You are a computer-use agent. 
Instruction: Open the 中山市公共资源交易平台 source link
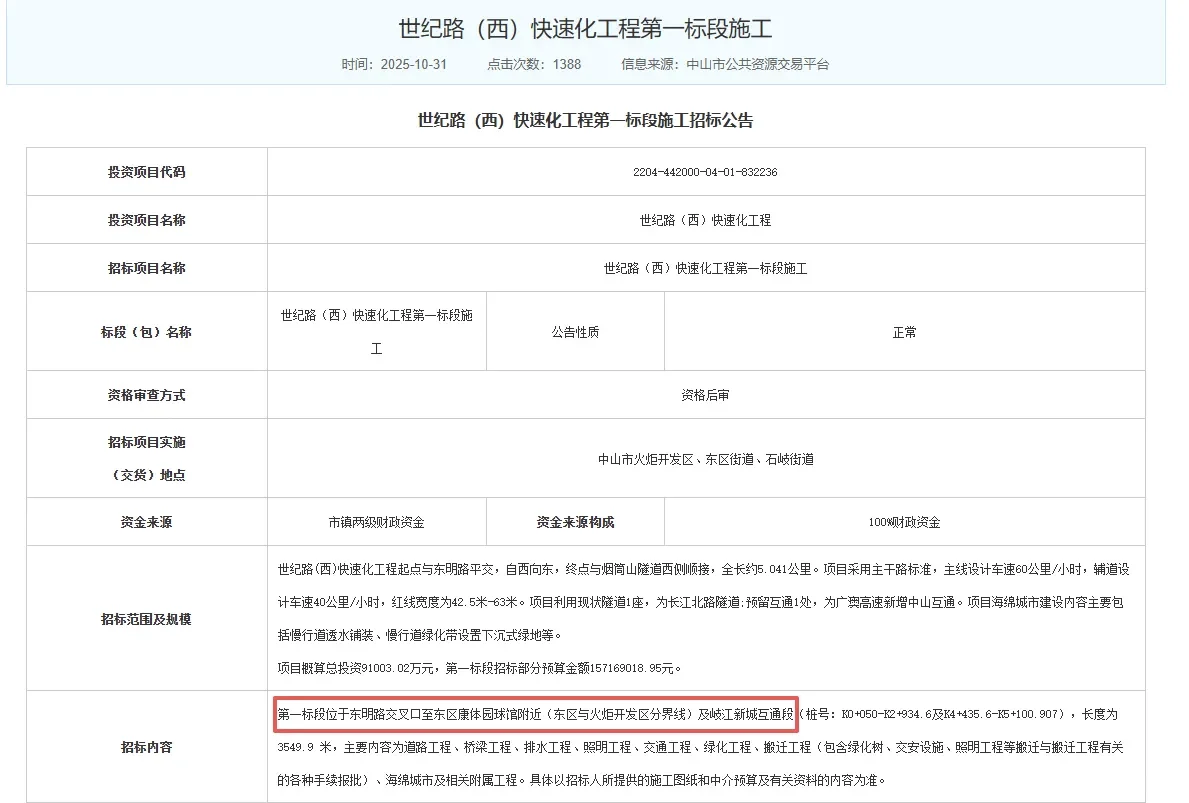pos(758,64)
